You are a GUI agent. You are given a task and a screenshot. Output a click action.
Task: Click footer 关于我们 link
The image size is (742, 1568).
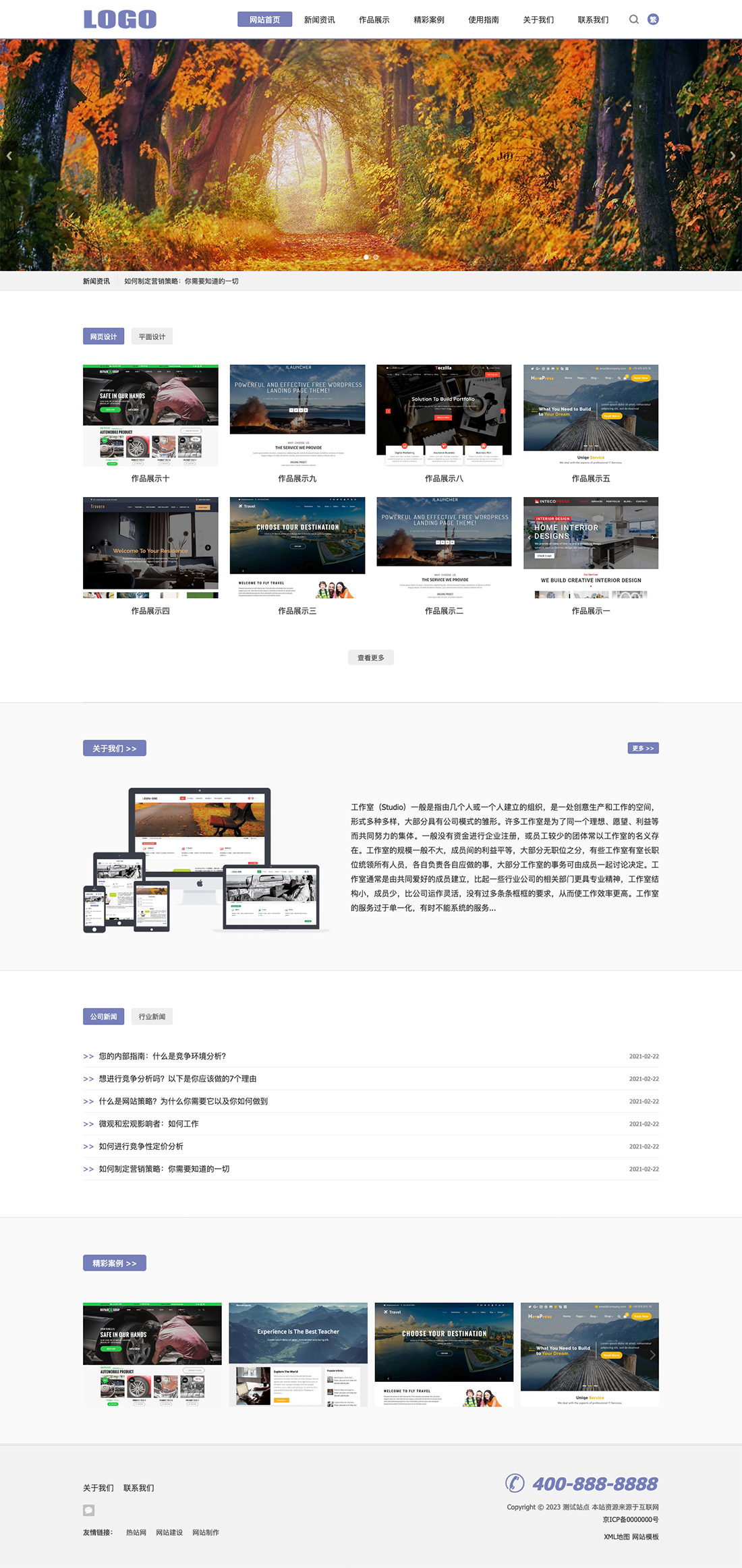coord(98,1488)
